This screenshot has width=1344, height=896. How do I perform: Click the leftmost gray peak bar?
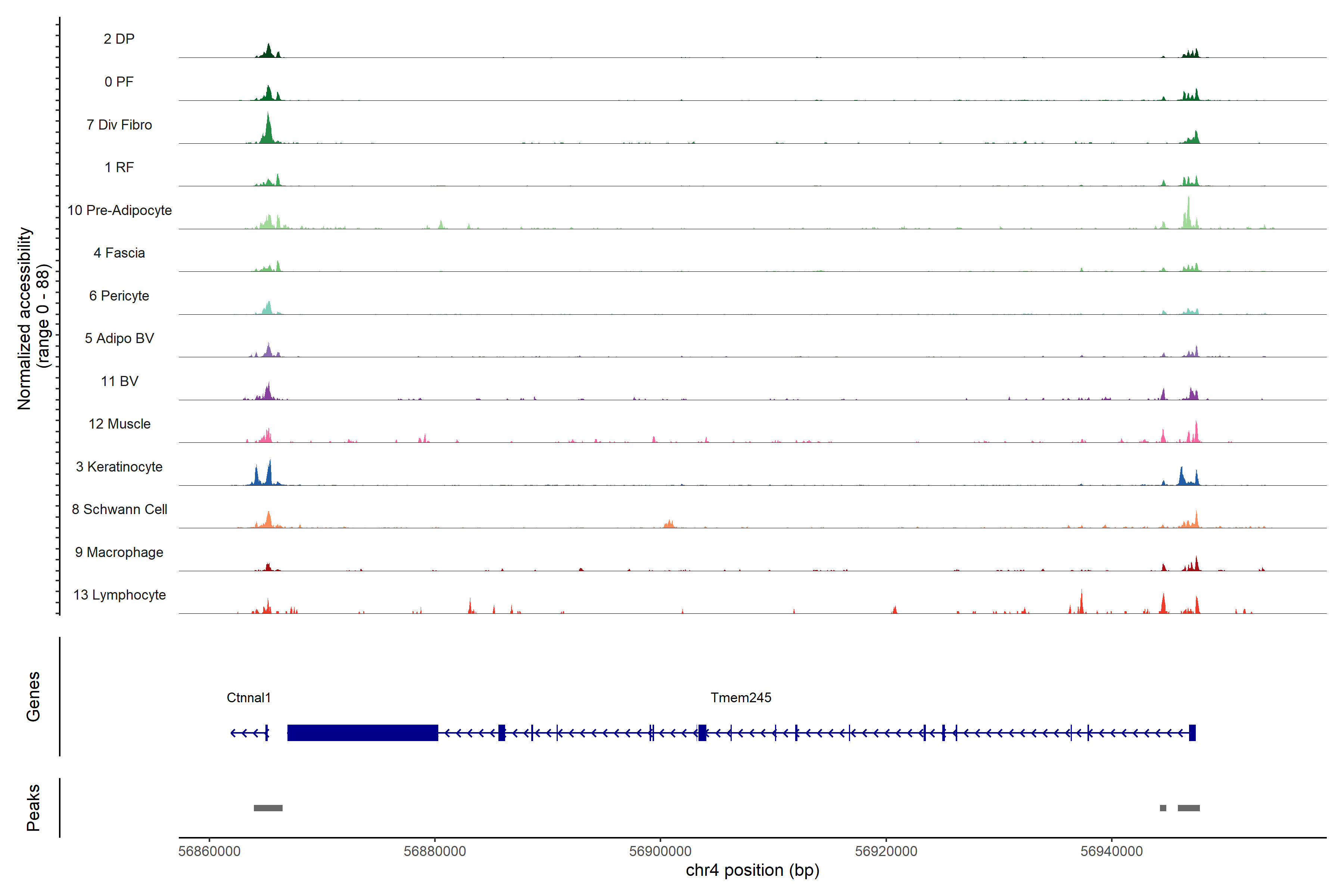pos(268,808)
